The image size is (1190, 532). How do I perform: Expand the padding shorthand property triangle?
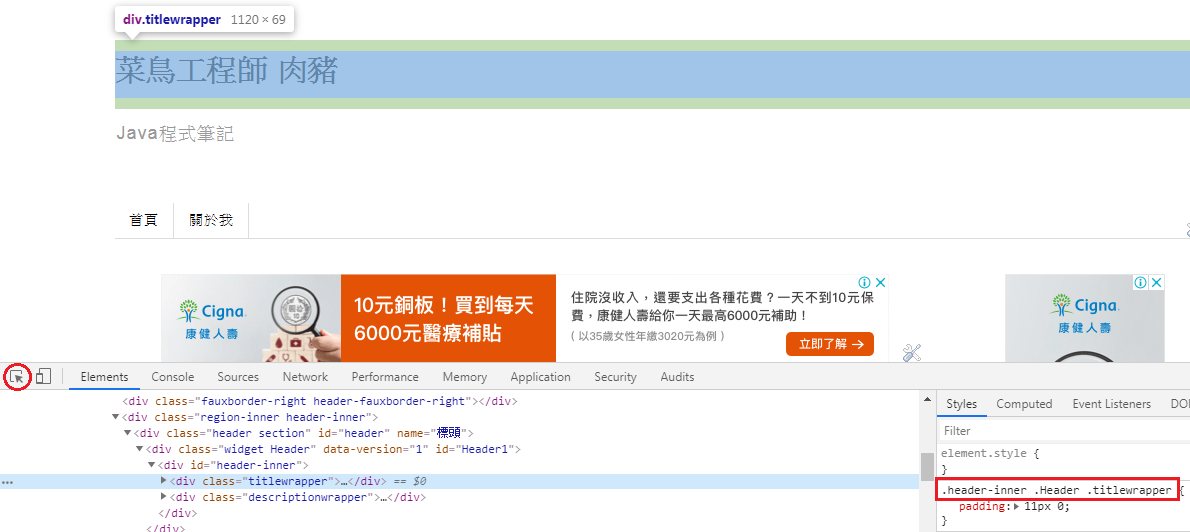click(1017, 507)
